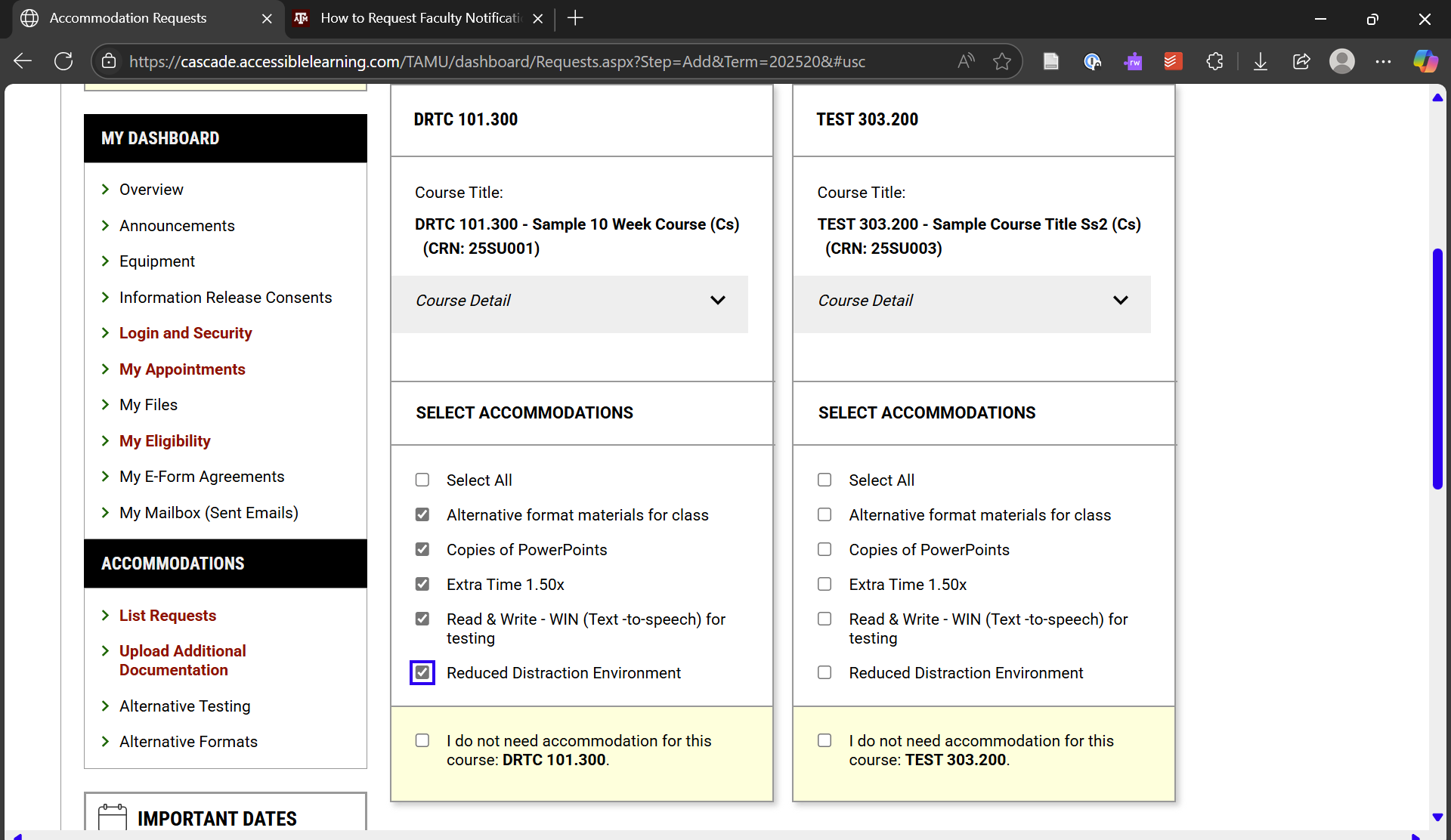
Task: Add this page to favorites
Action: point(1002,61)
